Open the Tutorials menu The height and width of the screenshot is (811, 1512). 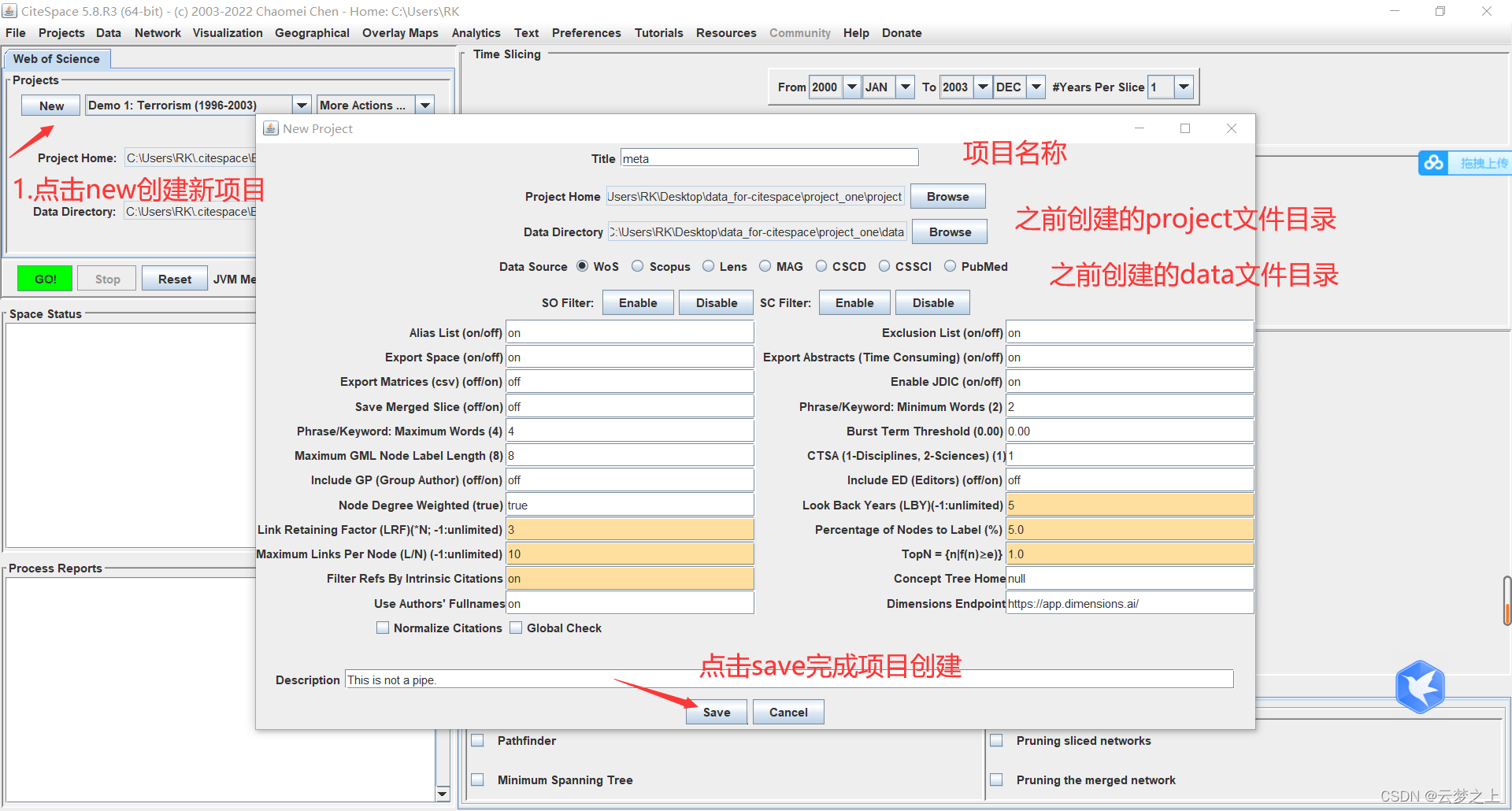[659, 33]
